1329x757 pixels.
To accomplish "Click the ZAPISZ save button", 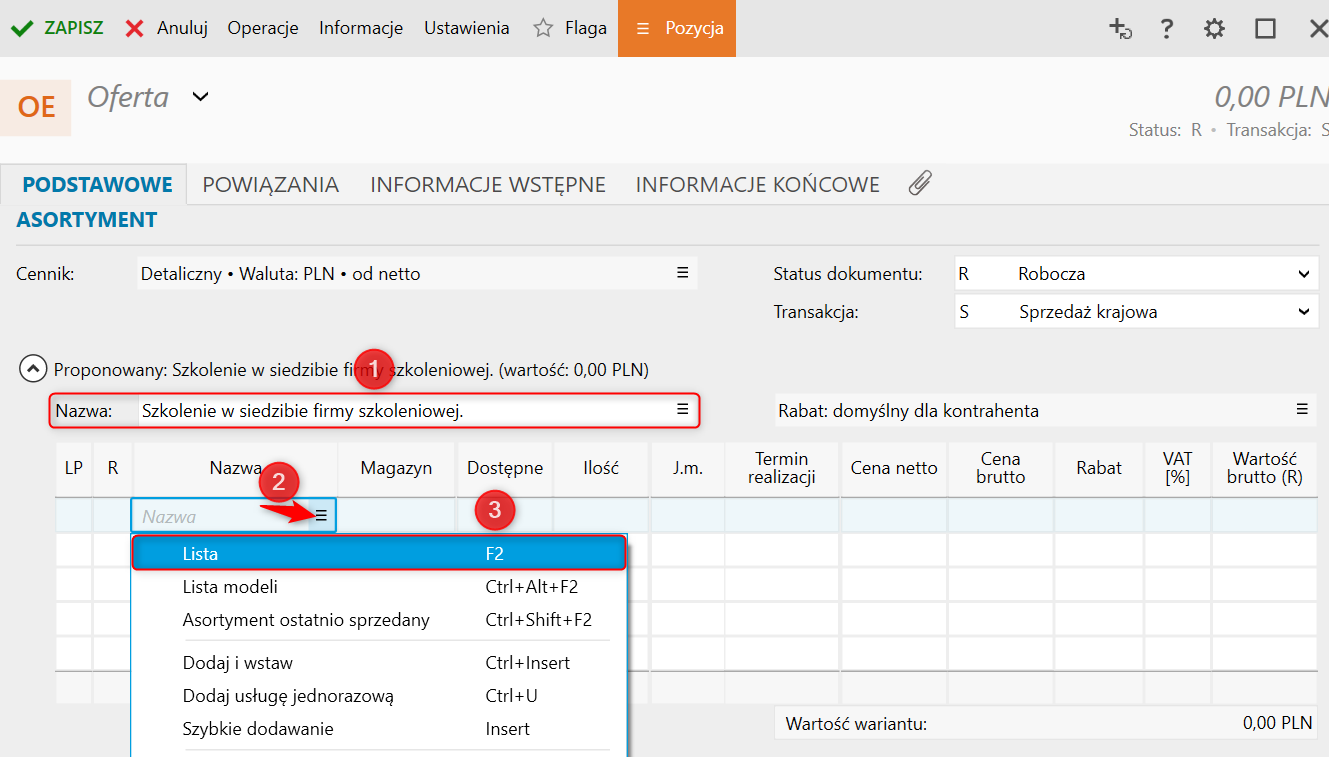I will (57, 28).
